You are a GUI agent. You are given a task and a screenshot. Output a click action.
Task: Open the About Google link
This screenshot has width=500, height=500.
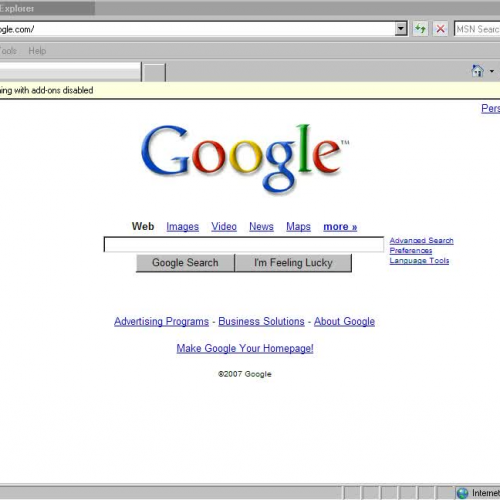(x=344, y=321)
